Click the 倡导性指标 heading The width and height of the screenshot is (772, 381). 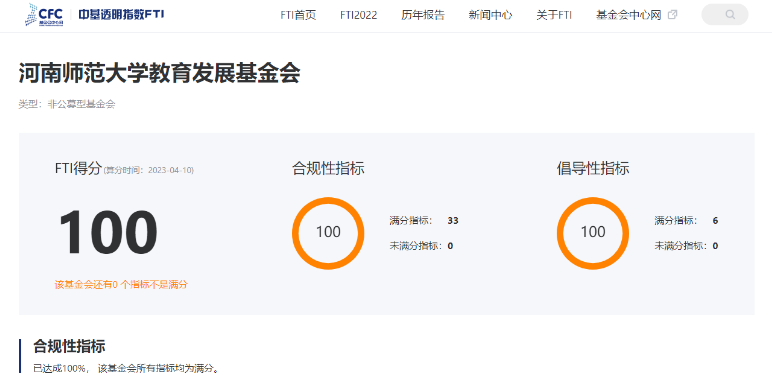(x=593, y=168)
